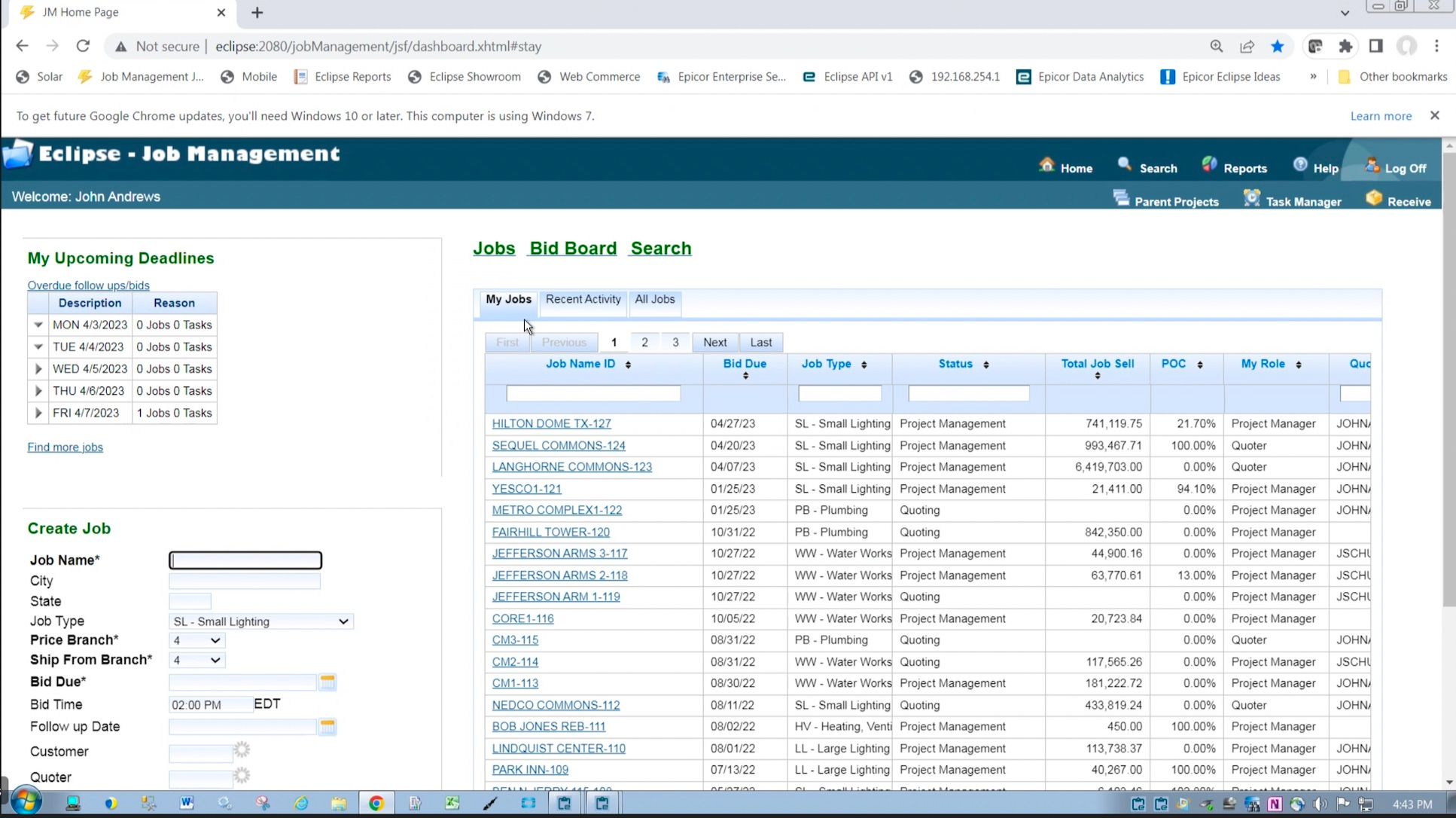Open the HILTON DOME TX-127 job link

point(551,423)
